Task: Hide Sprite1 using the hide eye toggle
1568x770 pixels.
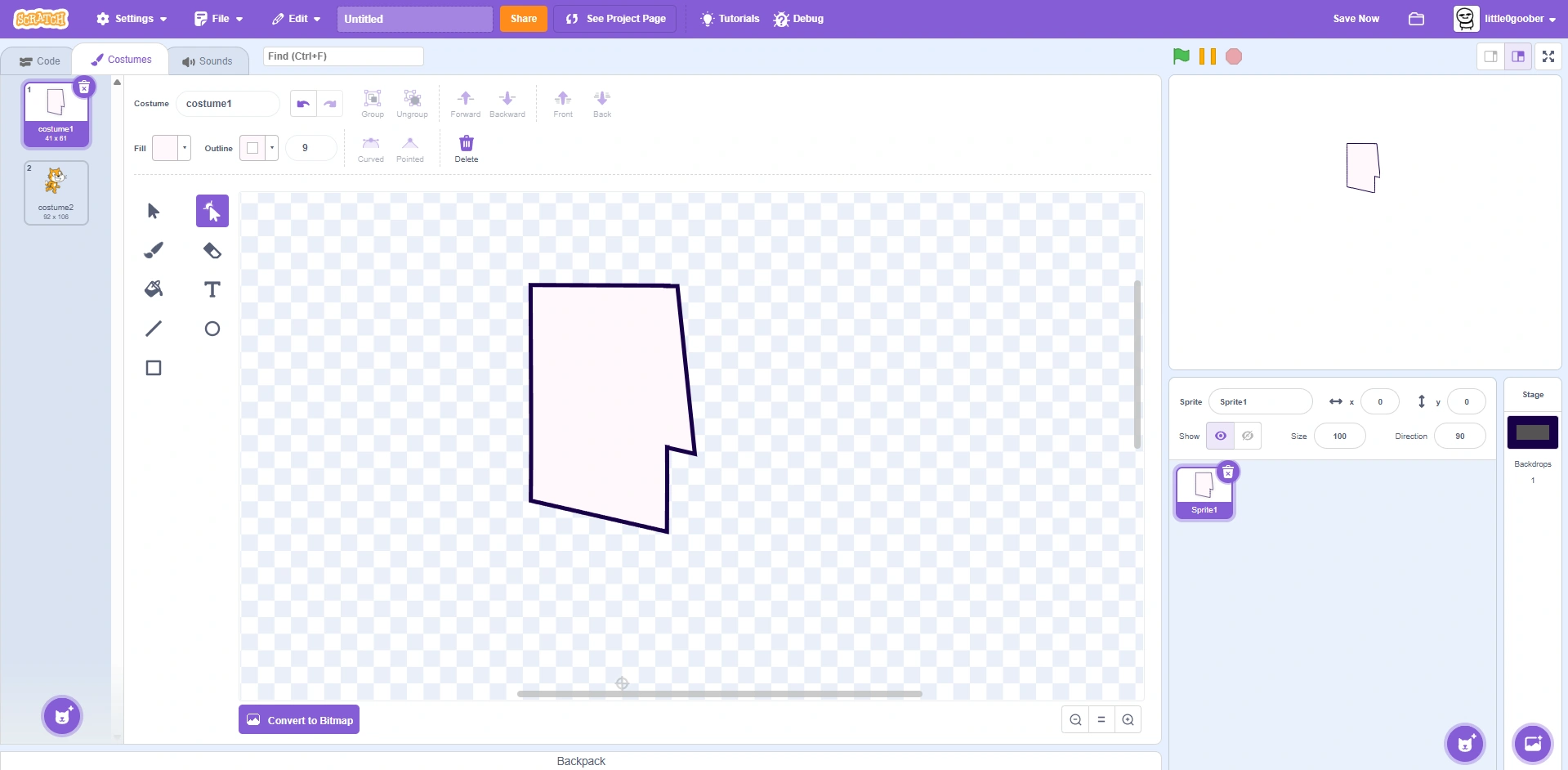Action: [x=1247, y=436]
